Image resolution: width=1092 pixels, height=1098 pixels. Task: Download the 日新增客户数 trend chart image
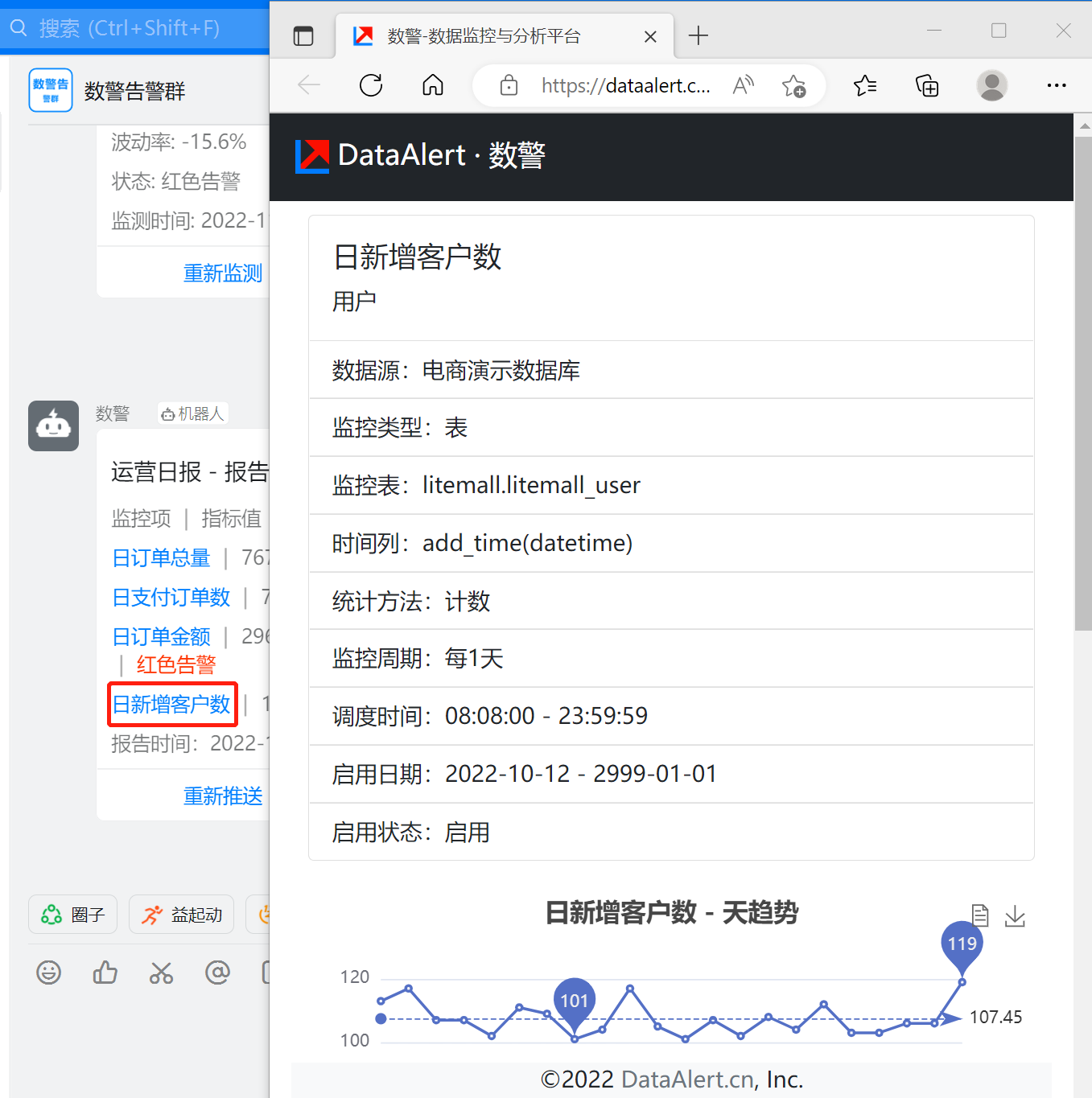pos(1015,916)
